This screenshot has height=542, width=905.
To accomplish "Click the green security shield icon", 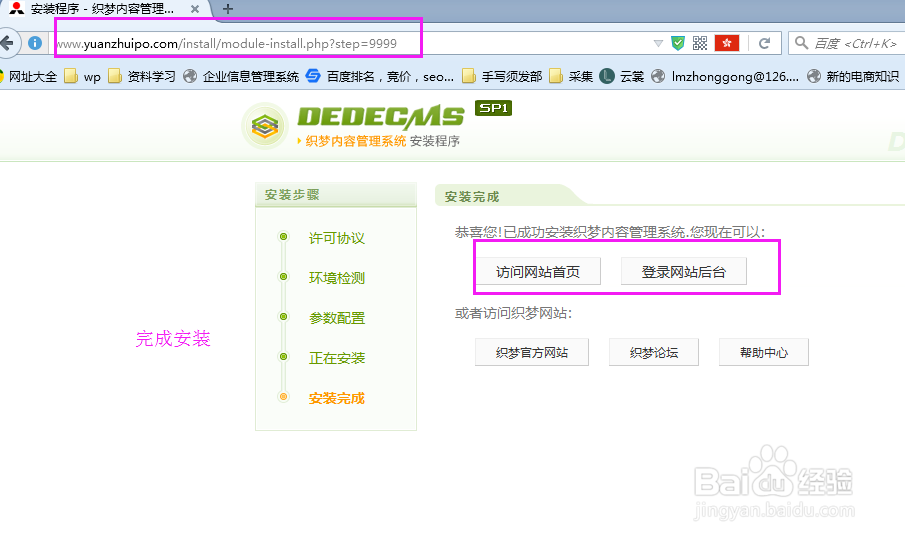I will (678, 43).
